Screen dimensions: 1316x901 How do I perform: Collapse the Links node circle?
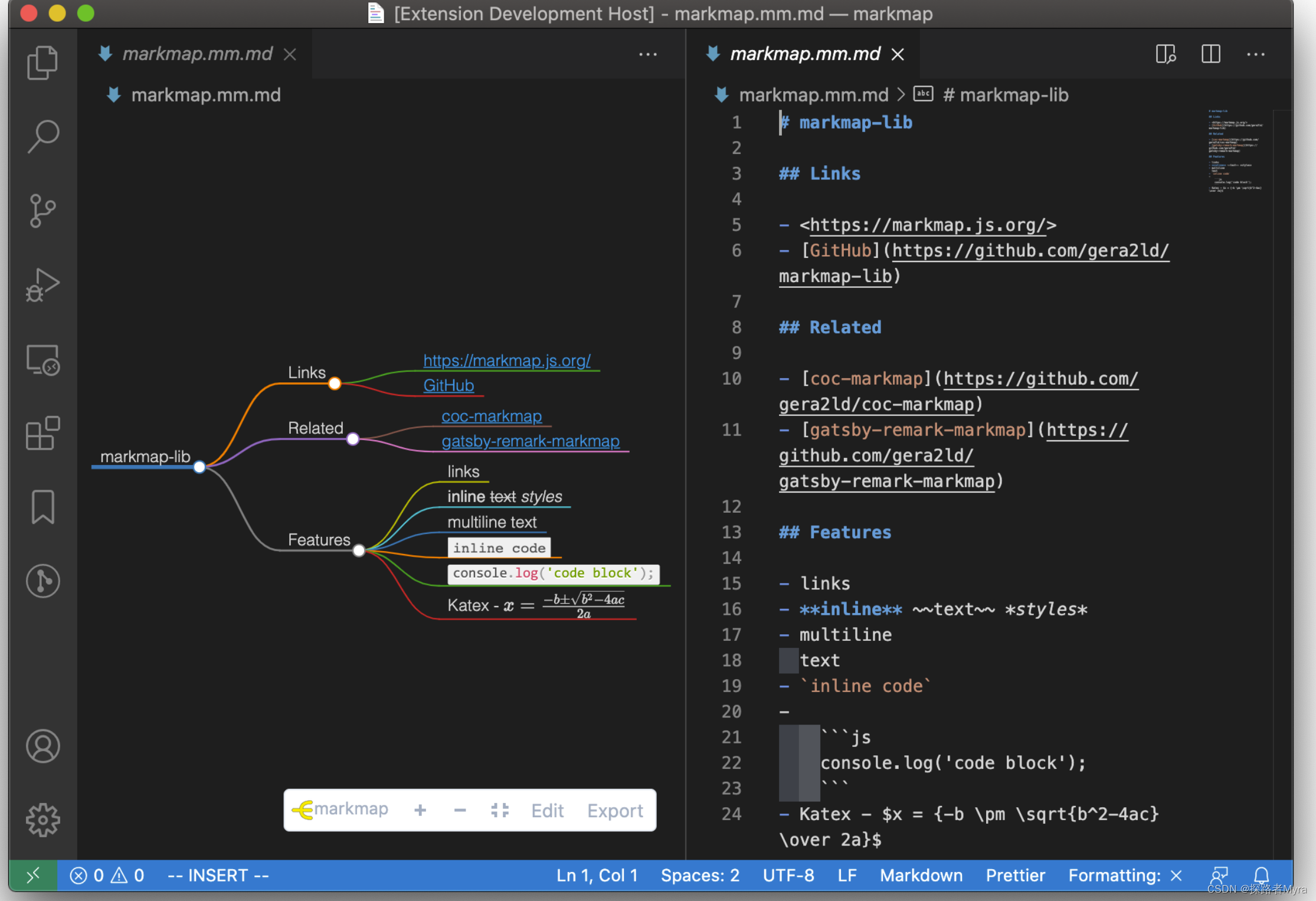point(335,384)
